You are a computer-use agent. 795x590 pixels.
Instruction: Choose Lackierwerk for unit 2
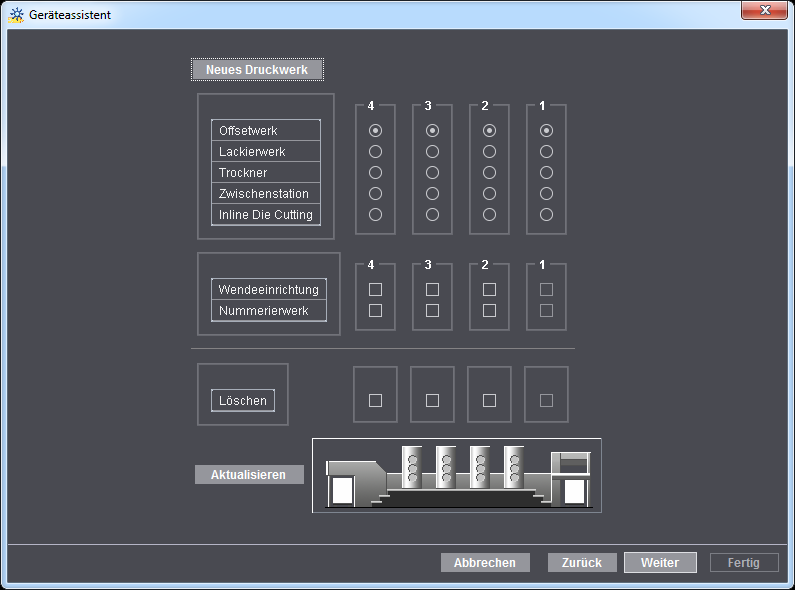(x=490, y=152)
